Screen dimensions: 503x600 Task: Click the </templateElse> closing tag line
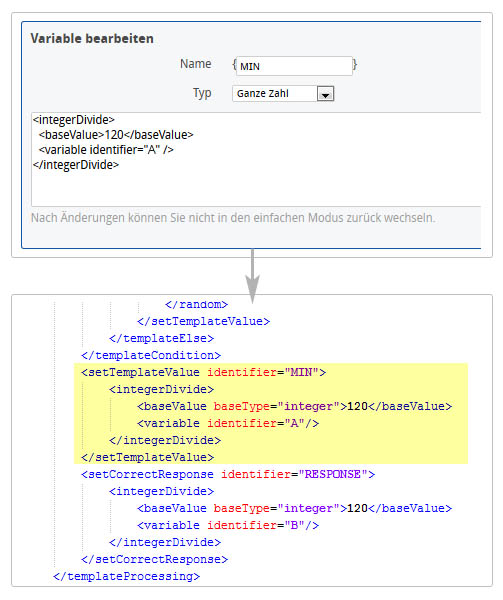pos(161,338)
